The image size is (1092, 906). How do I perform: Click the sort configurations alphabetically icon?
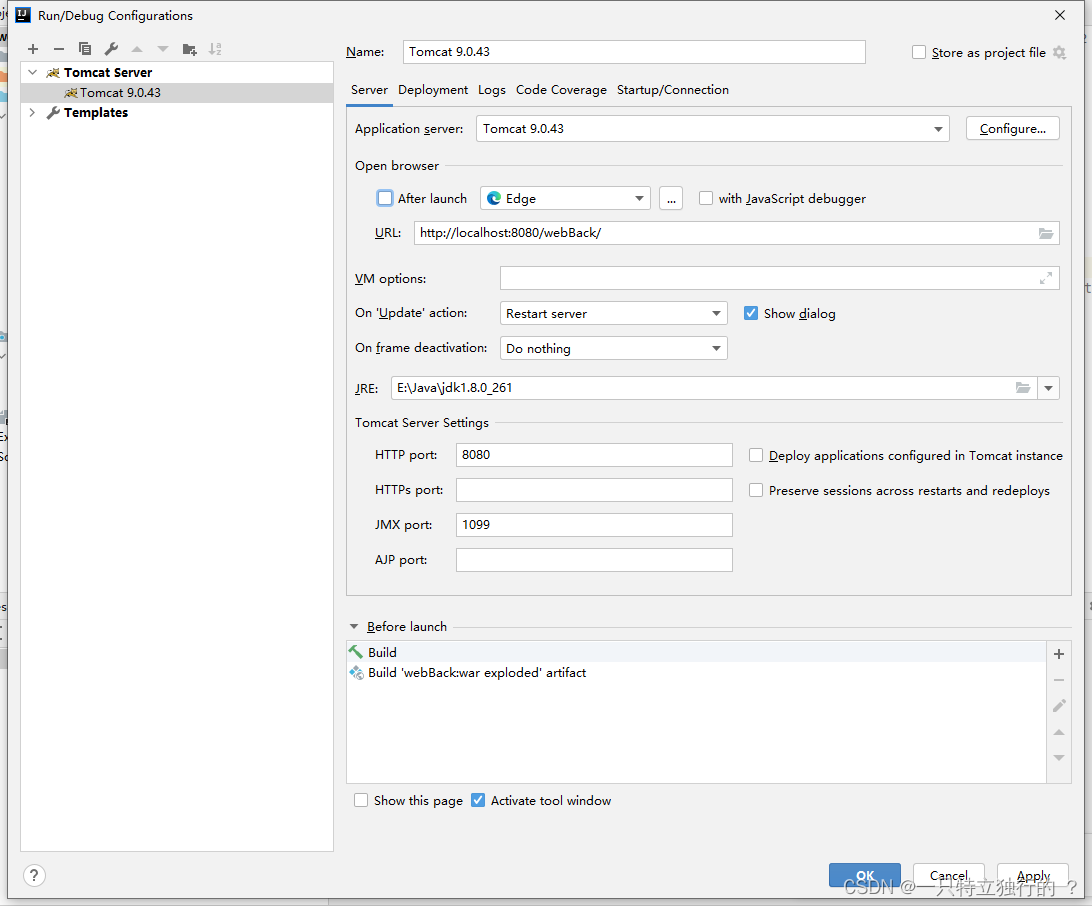pos(215,48)
